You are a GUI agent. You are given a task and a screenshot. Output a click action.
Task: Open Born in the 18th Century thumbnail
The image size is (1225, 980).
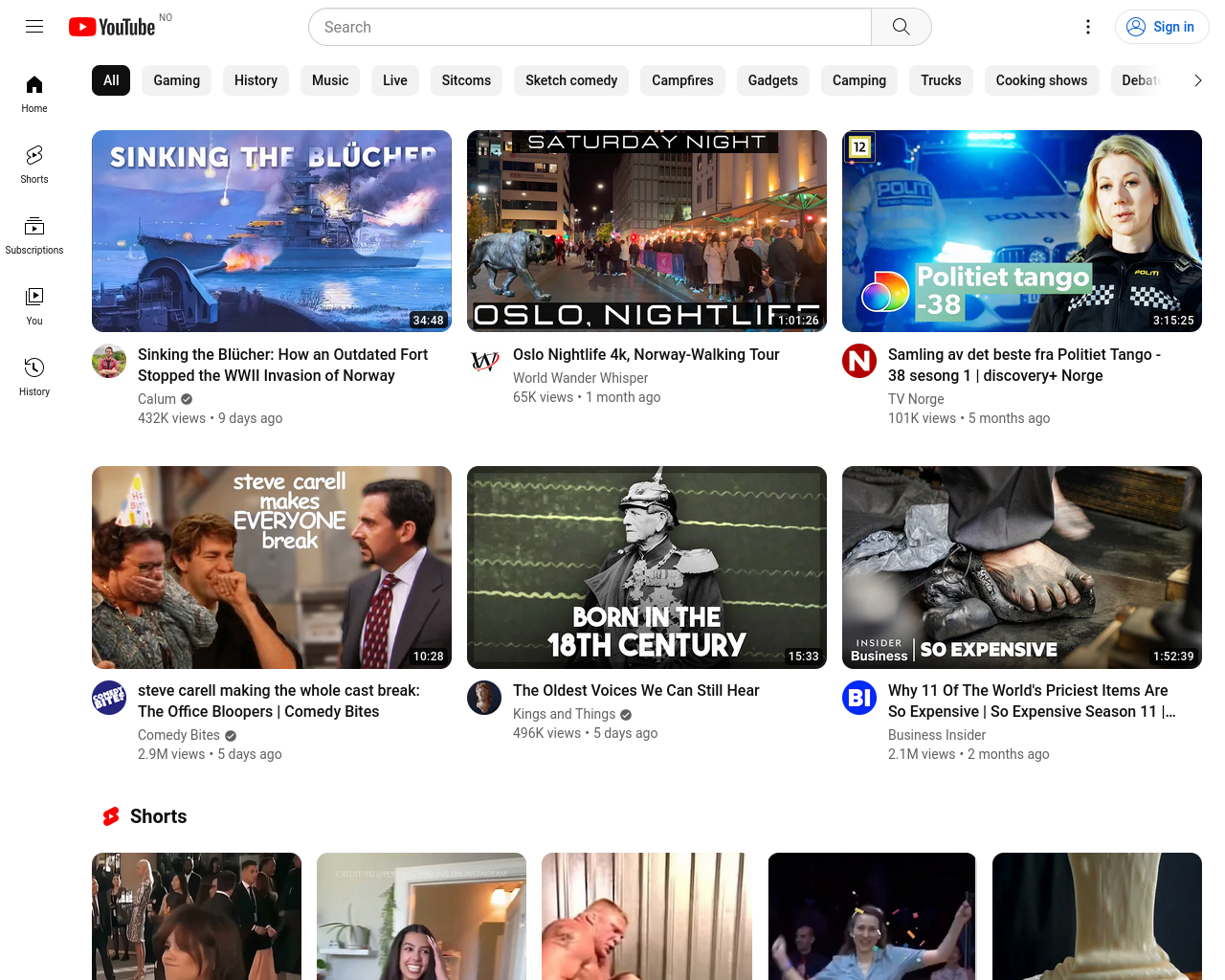point(647,567)
